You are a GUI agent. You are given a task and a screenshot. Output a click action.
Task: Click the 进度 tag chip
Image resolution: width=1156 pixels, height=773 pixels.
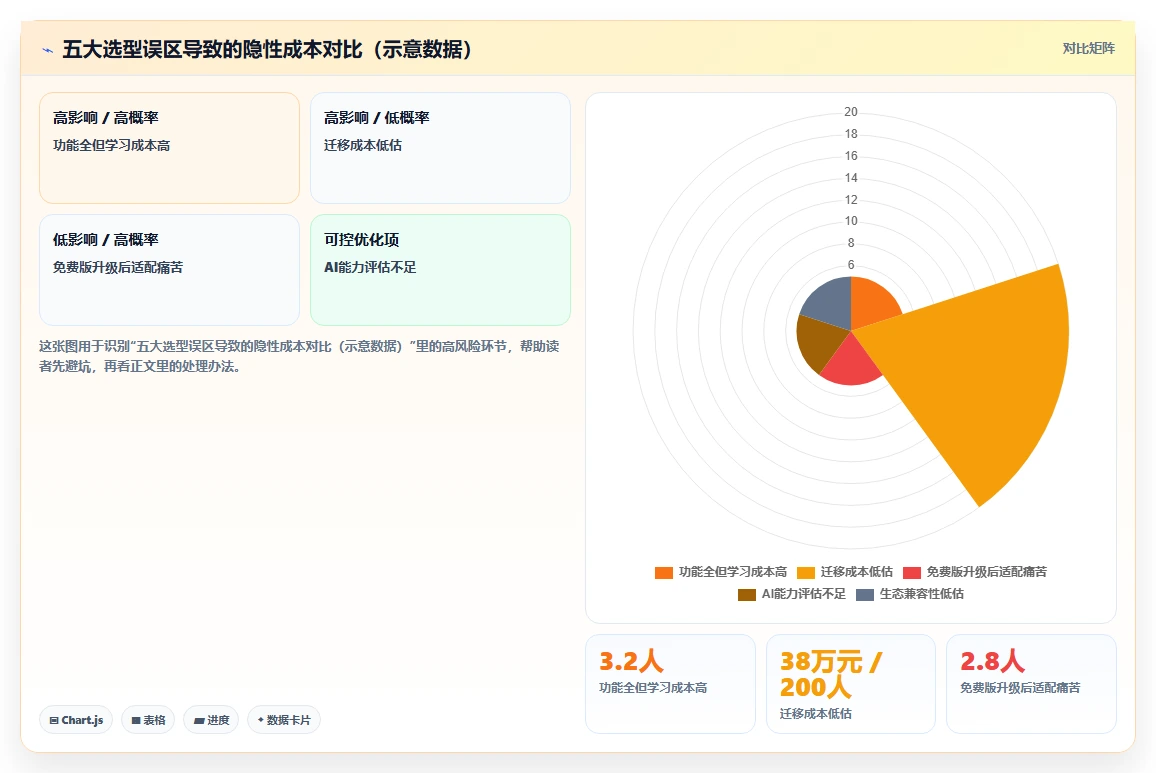(x=212, y=720)
